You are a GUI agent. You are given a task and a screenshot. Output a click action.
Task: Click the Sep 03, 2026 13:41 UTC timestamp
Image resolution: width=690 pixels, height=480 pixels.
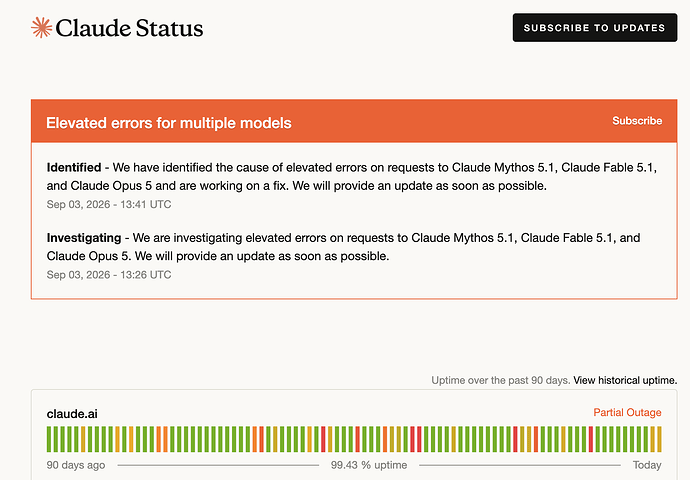pos(109,204)
